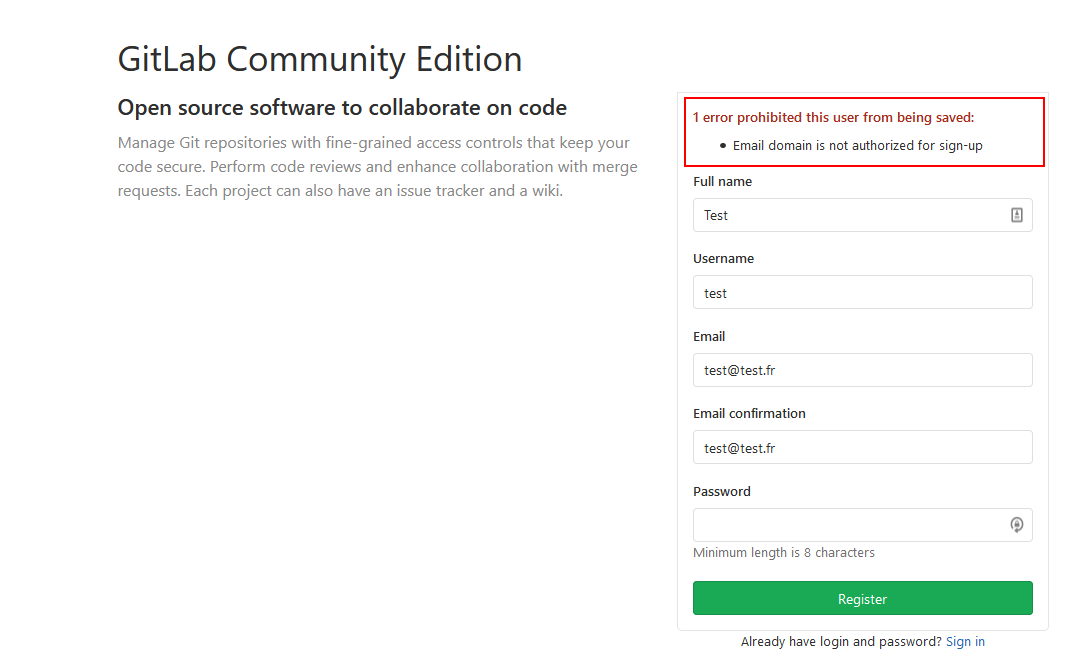The width and height of the screenshot is (1066, 658).
Task: Click the gray Manage Git repositories description paragraph
Action: coord(377,166)
